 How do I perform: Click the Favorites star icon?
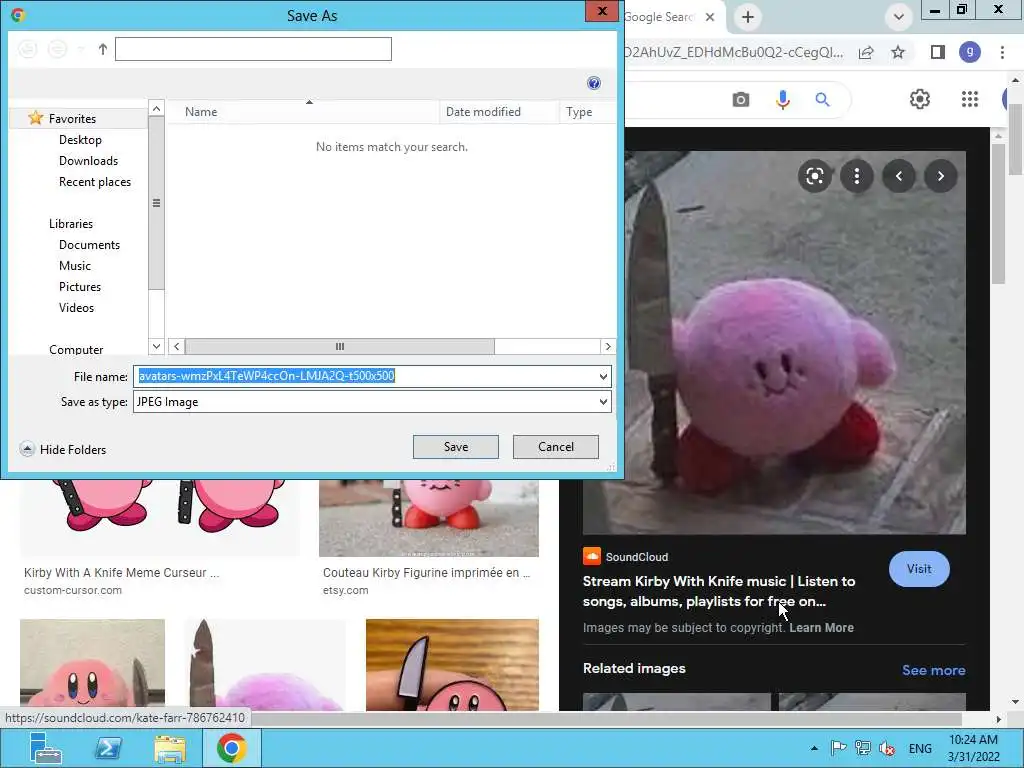coord(35,118)
